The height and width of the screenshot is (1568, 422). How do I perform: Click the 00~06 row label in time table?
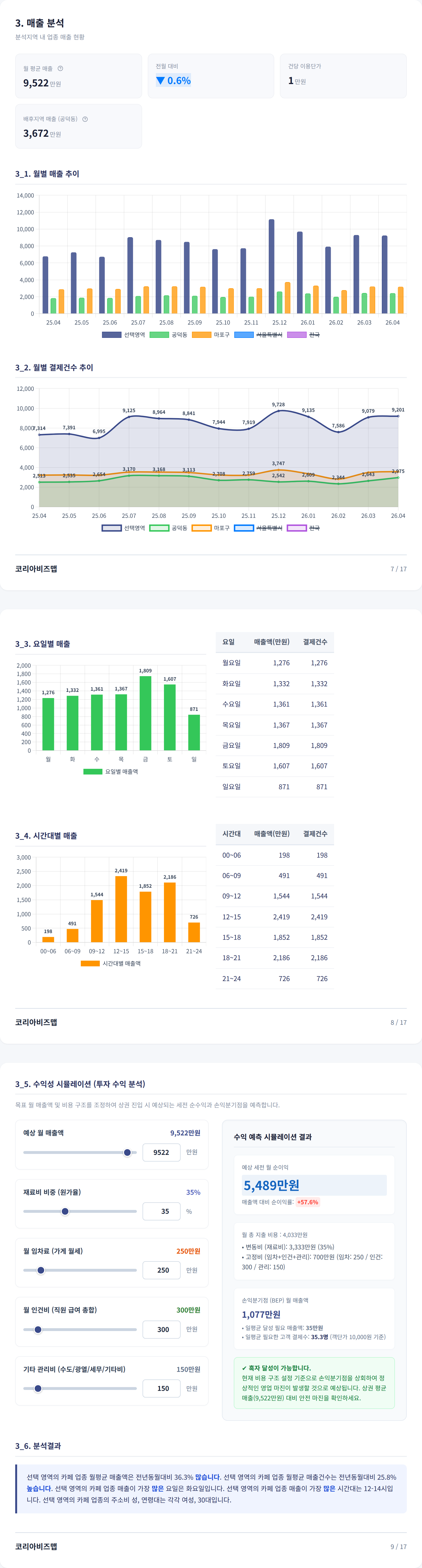[x=231, y=855]
